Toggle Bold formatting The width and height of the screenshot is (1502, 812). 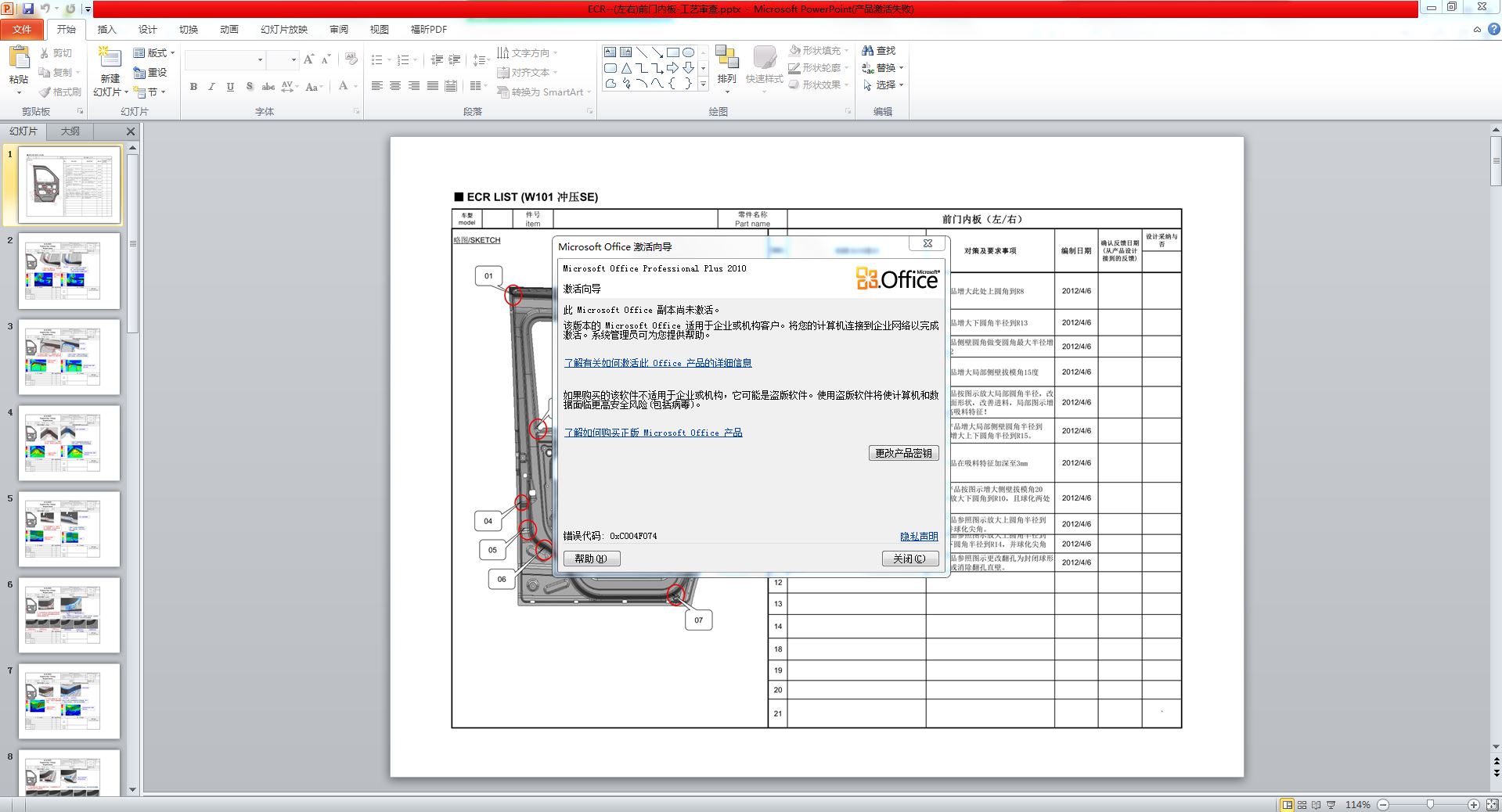click(193, 87)
